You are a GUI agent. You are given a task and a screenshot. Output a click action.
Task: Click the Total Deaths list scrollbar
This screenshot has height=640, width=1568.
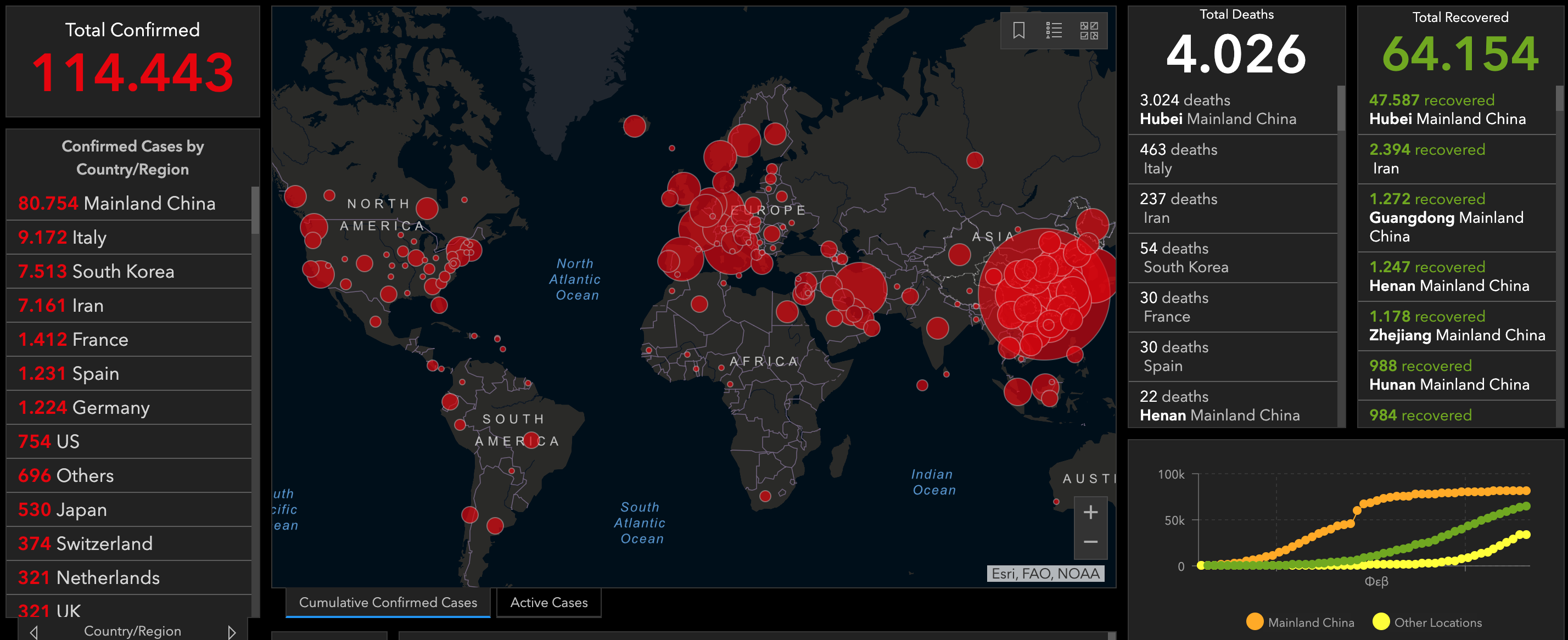point(1341,108)
